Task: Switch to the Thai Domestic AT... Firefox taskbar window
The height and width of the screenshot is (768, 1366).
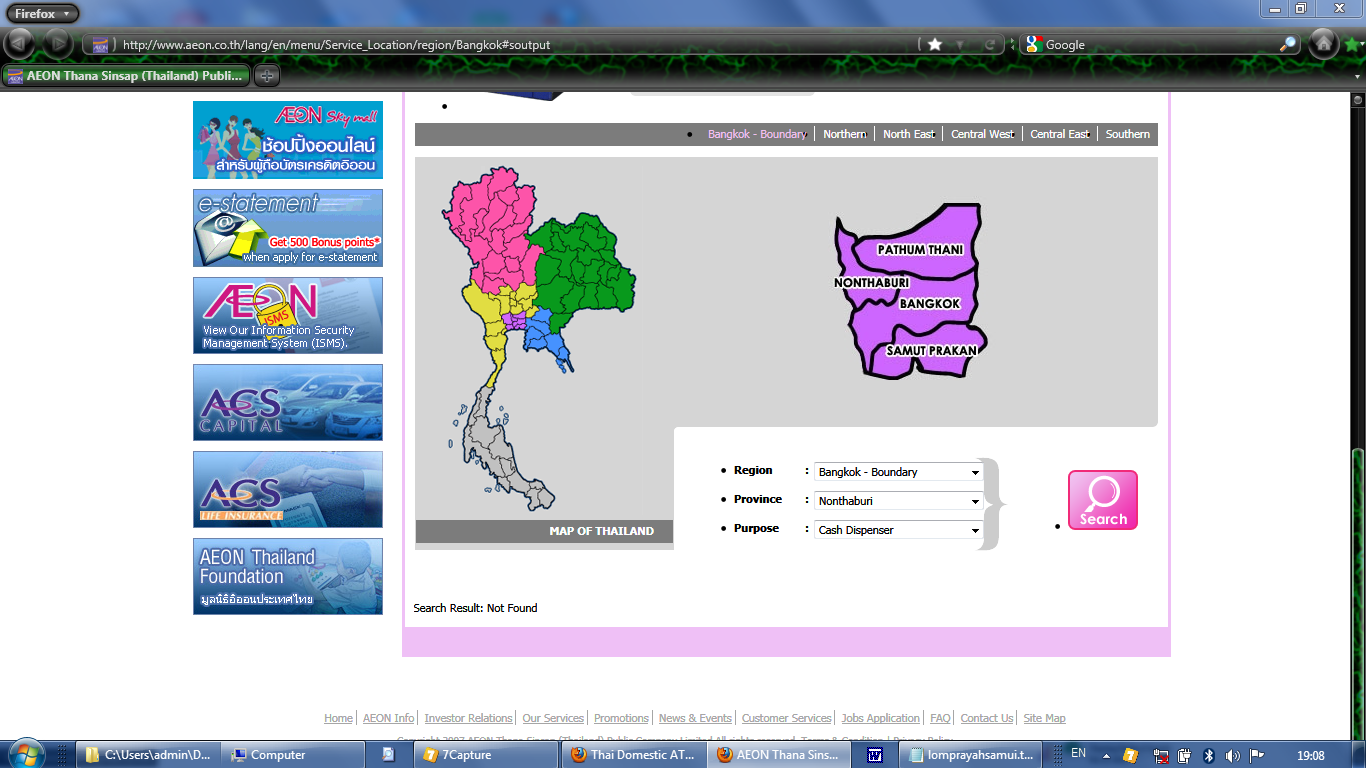Action: pos(632,755)
